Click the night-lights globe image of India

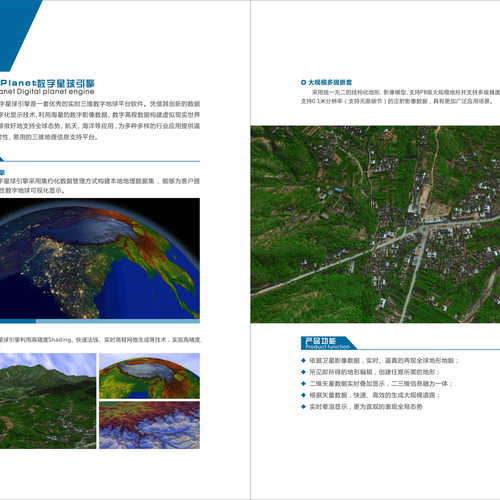[100, 259]
